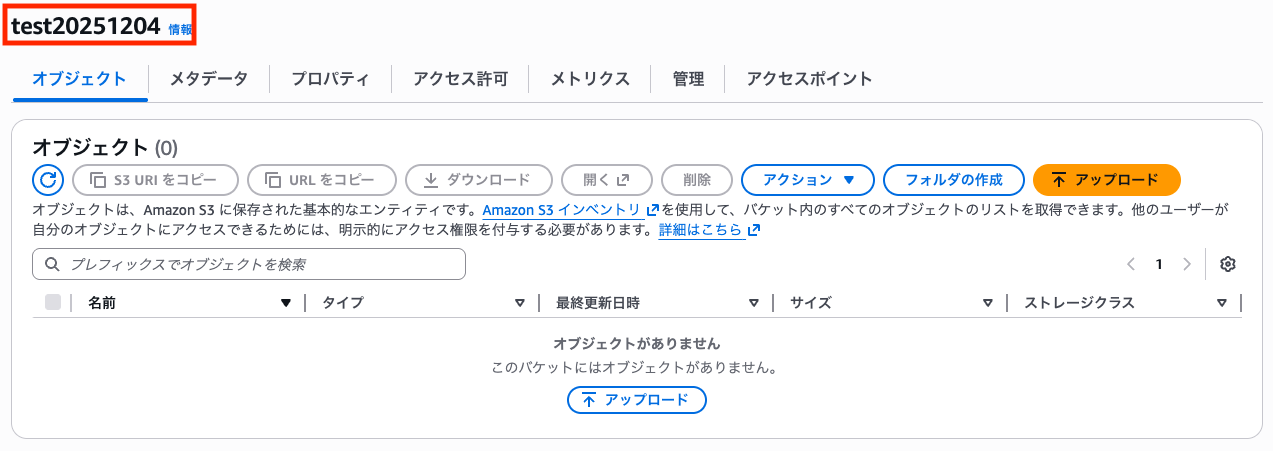Click the URL をコピー button
Screen dimensions: 1273x451
tap(321, 180)
